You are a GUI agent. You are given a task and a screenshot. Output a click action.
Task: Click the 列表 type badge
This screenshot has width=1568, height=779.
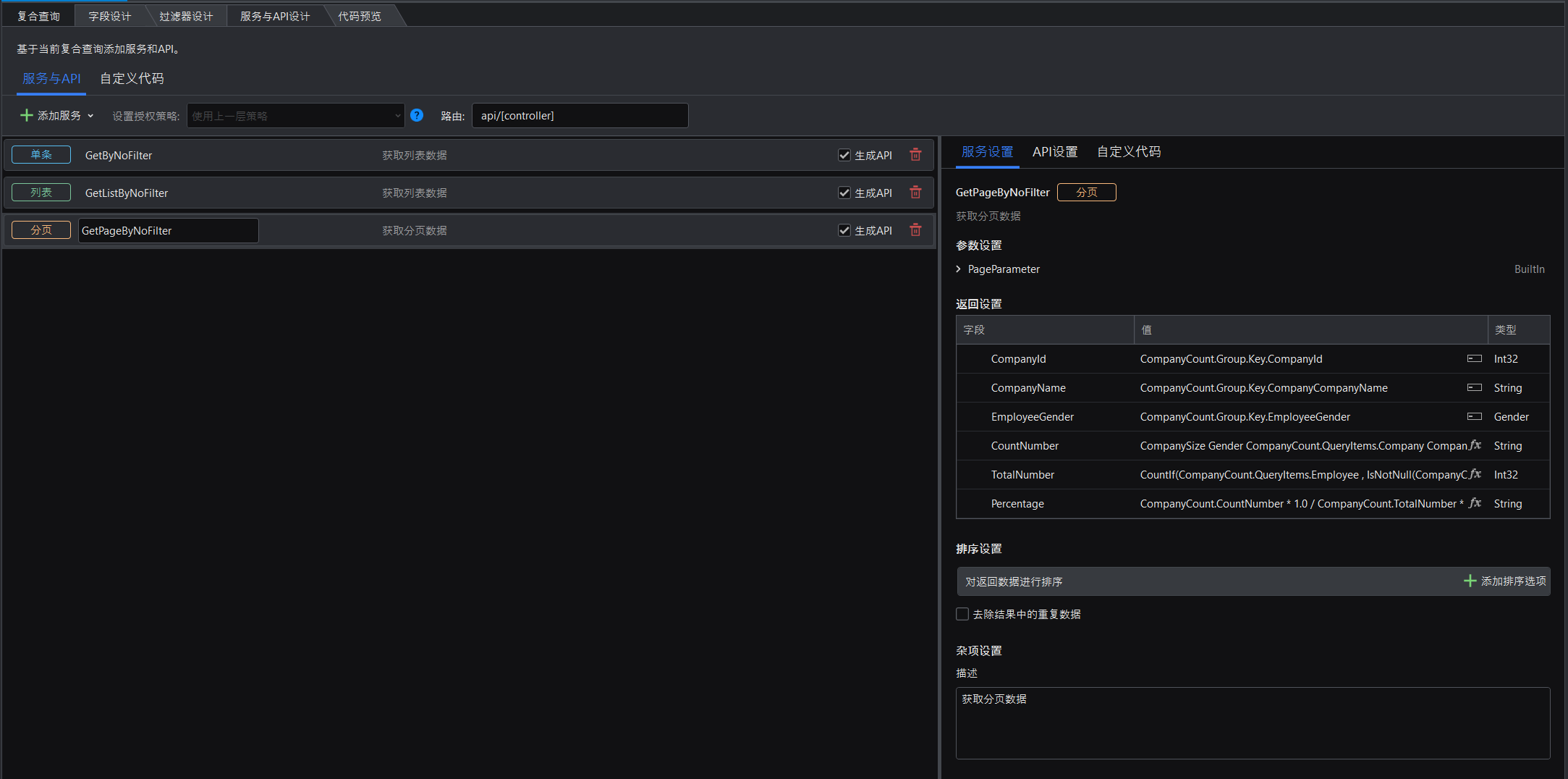41,193
